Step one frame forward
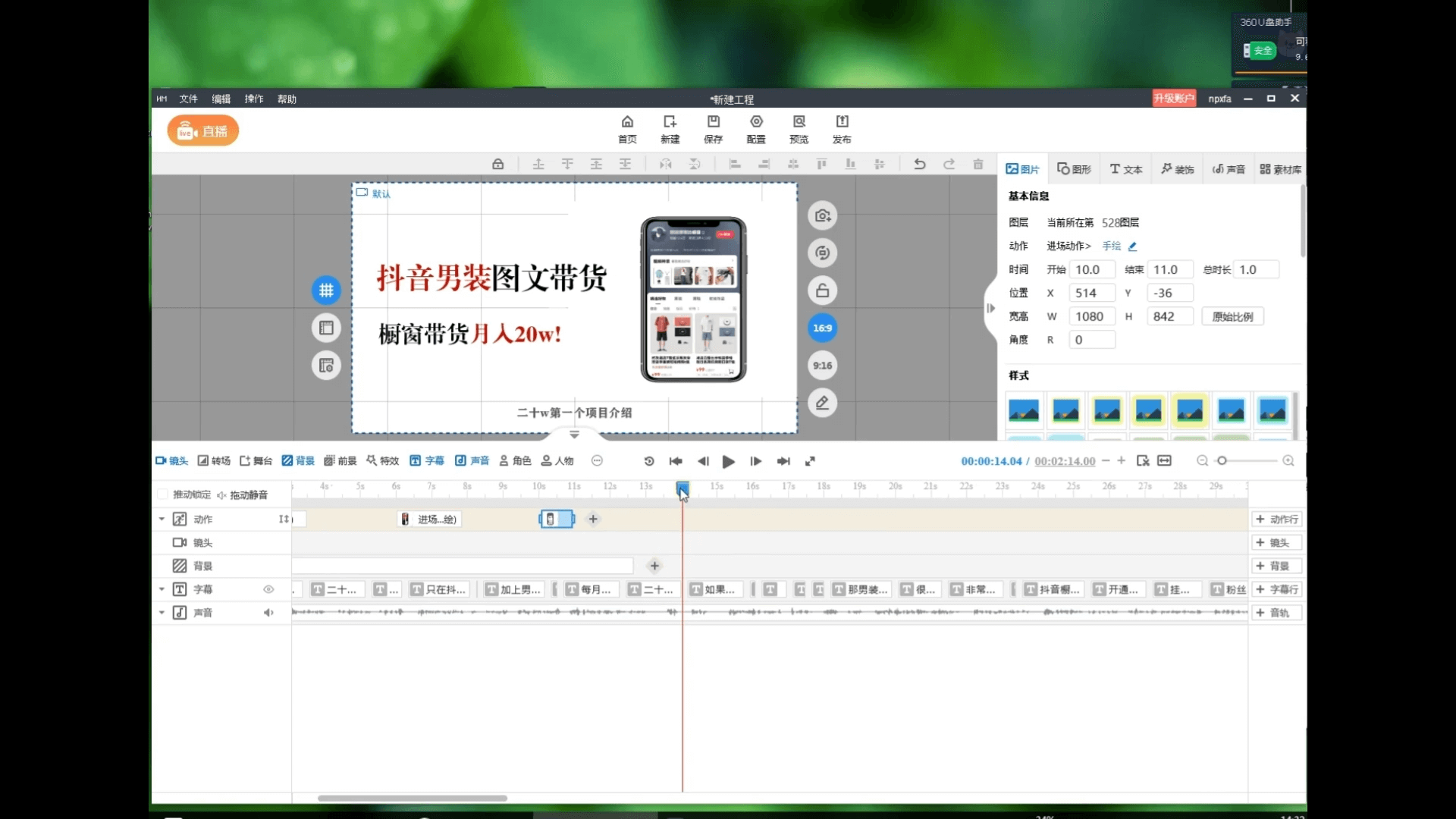This screenshot has width=1456, height=819. click(x=756, y=461)
